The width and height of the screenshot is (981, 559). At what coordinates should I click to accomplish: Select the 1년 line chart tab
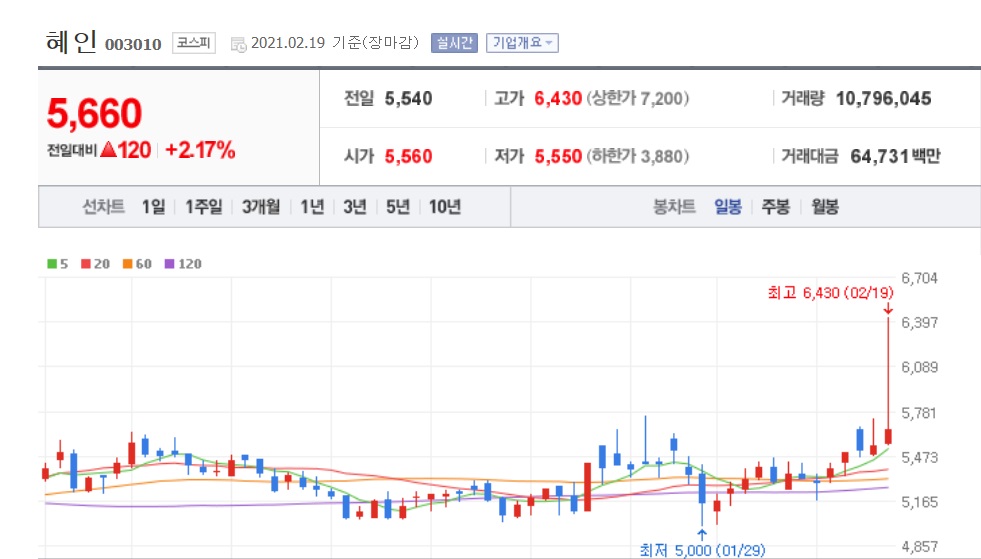point(312,207)
